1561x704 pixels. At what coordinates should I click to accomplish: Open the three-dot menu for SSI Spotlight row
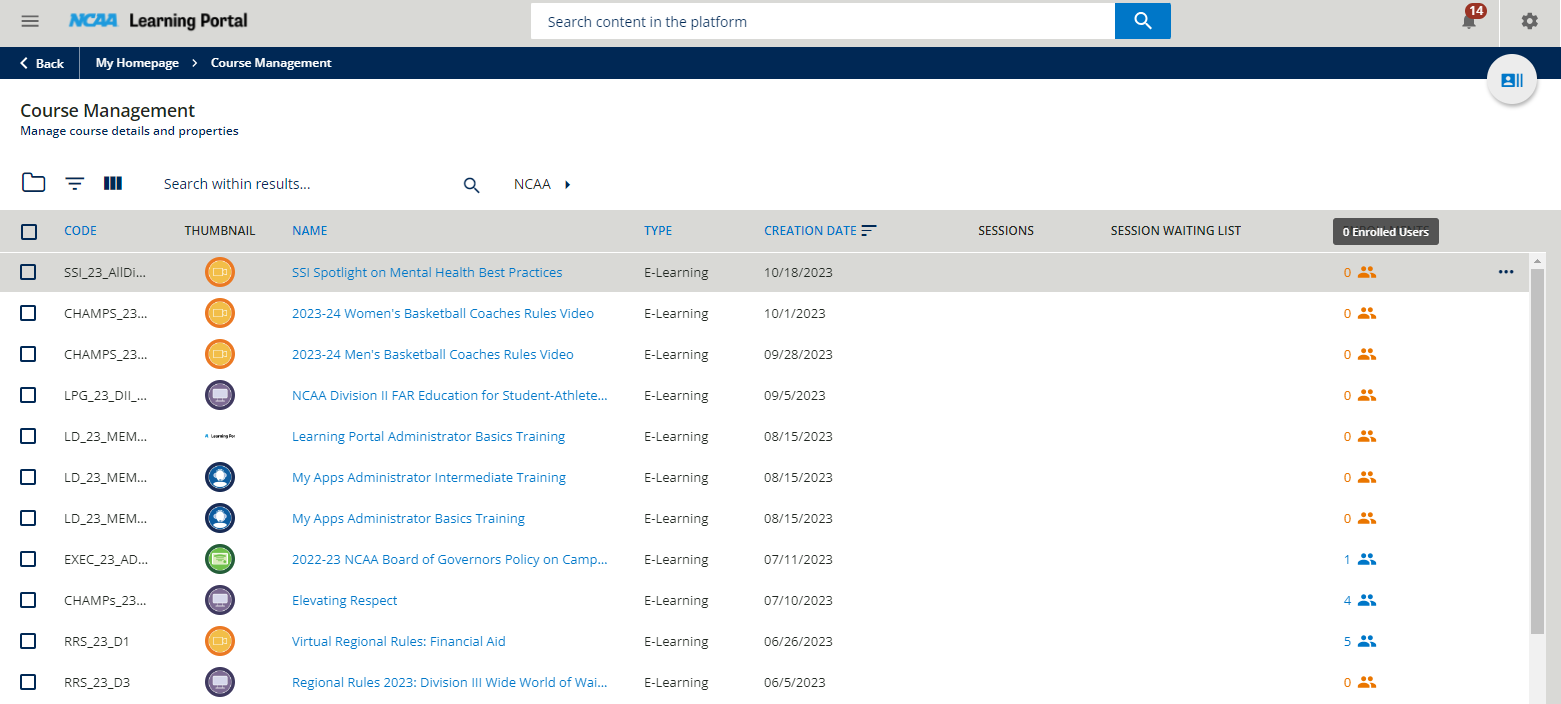click(1506, 272)
